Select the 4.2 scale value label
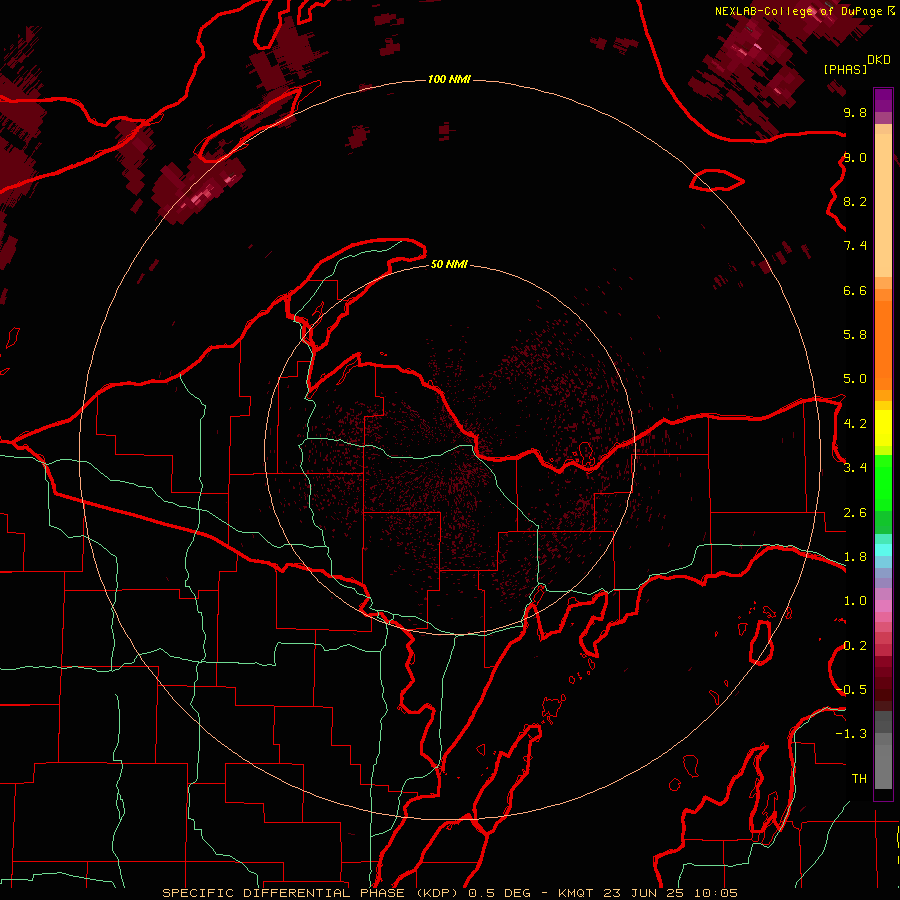The image size is (900, 900). 855,424
